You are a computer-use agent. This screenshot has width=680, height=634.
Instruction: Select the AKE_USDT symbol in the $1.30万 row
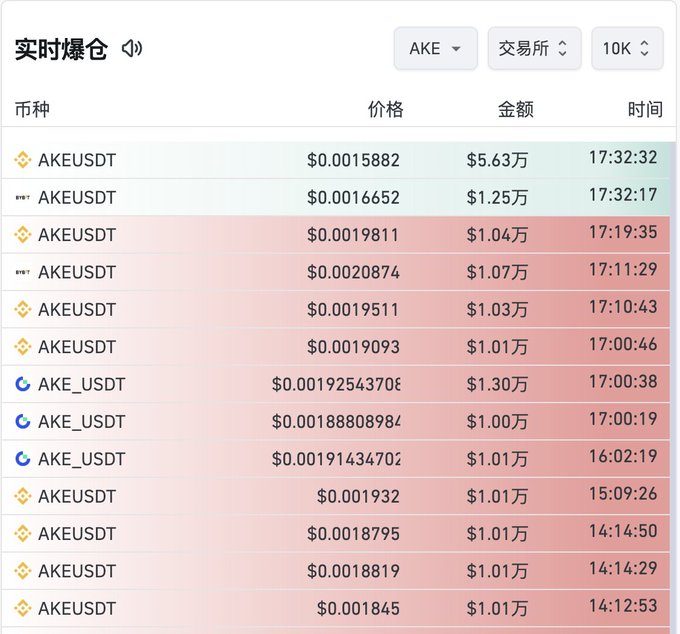pos(82,384)
